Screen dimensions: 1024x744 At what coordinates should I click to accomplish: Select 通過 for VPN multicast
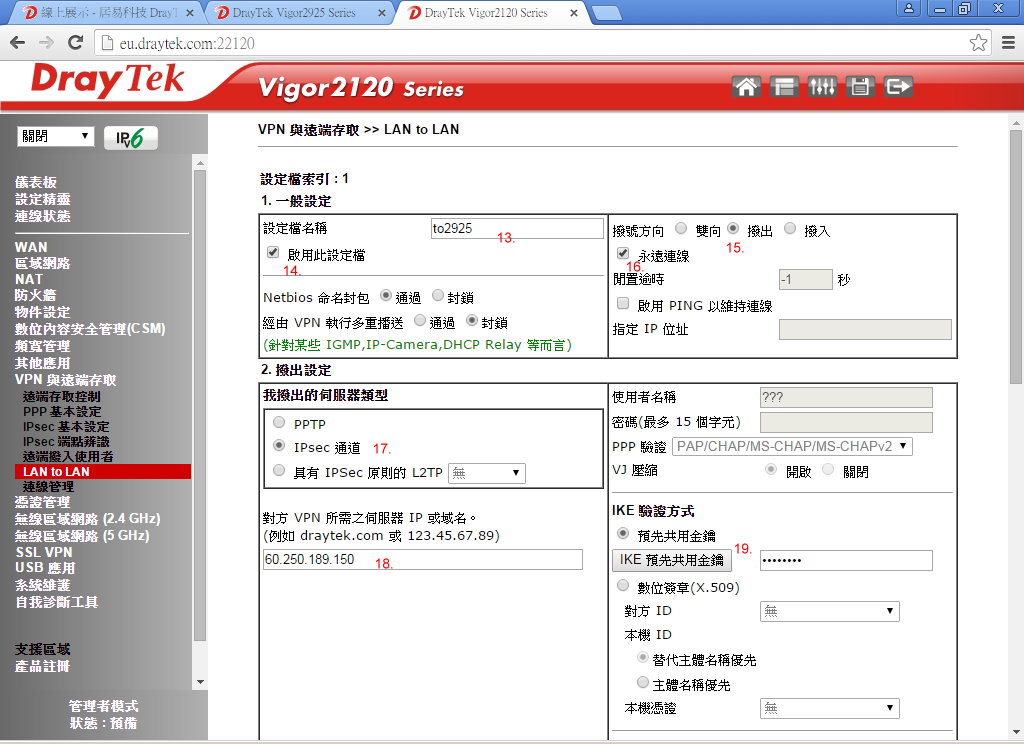tap(420, 321)
